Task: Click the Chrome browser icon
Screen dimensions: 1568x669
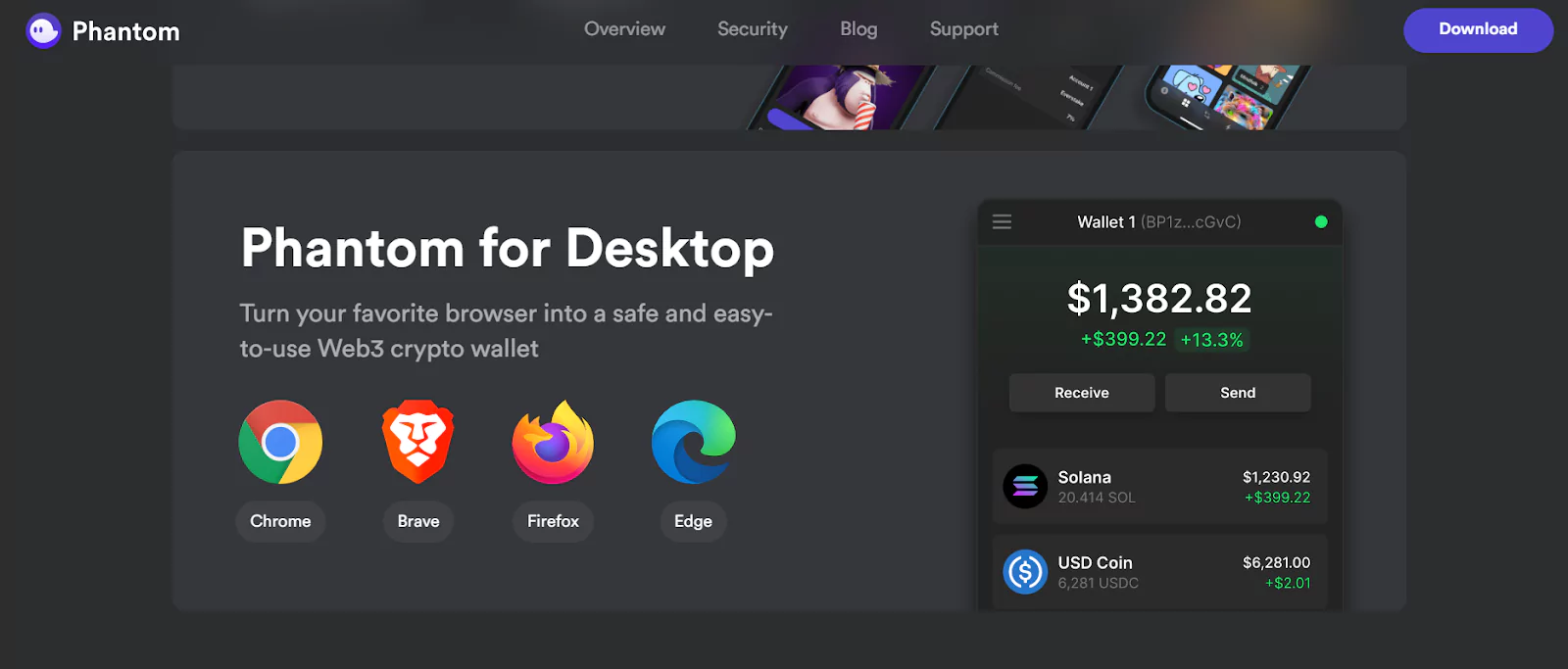Action: (x=280, y=442)
